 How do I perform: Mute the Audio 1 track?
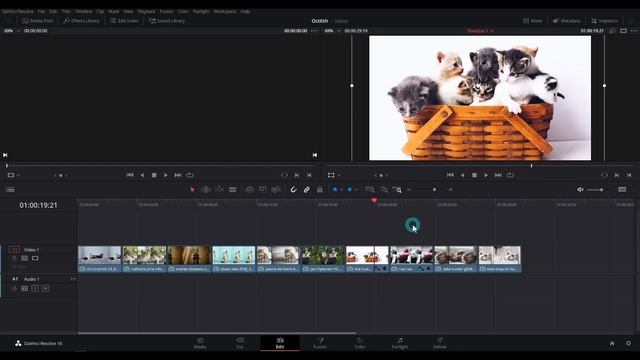45,289
